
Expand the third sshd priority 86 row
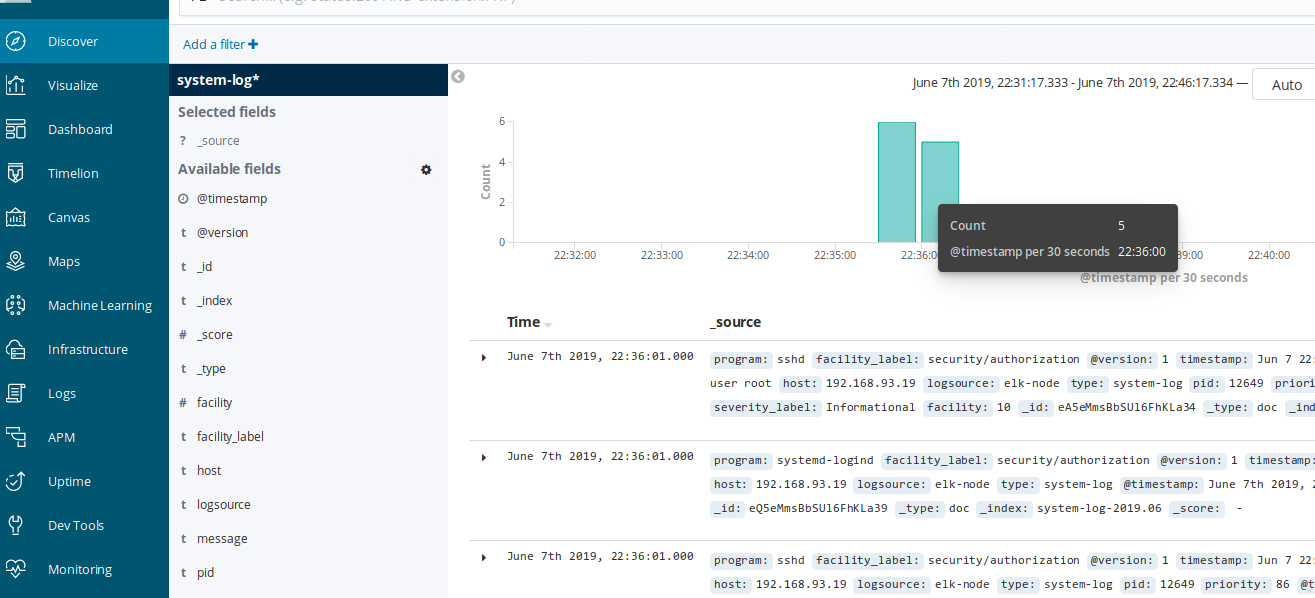coord(484,556)
